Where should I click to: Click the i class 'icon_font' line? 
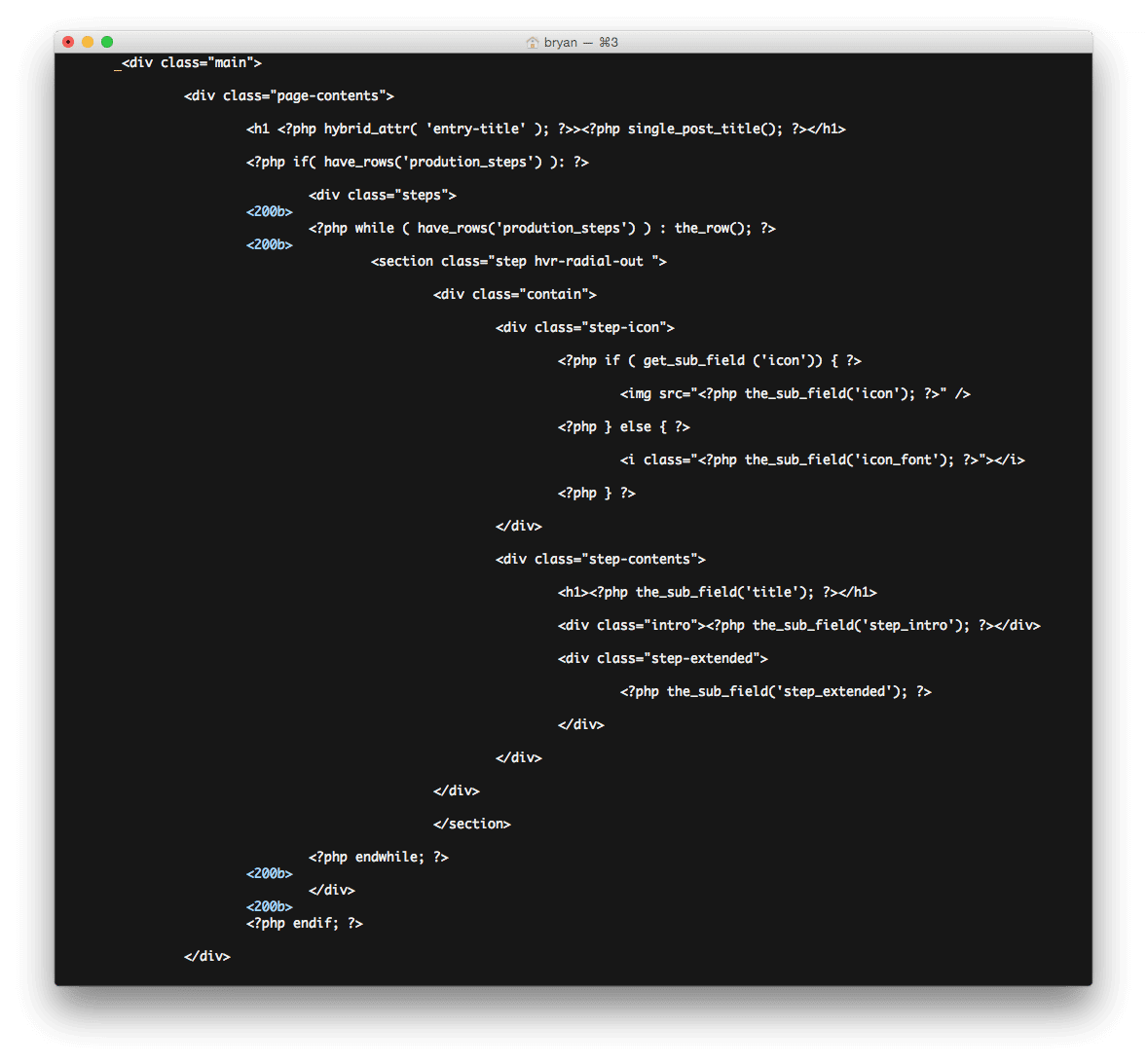coord(822,459)
